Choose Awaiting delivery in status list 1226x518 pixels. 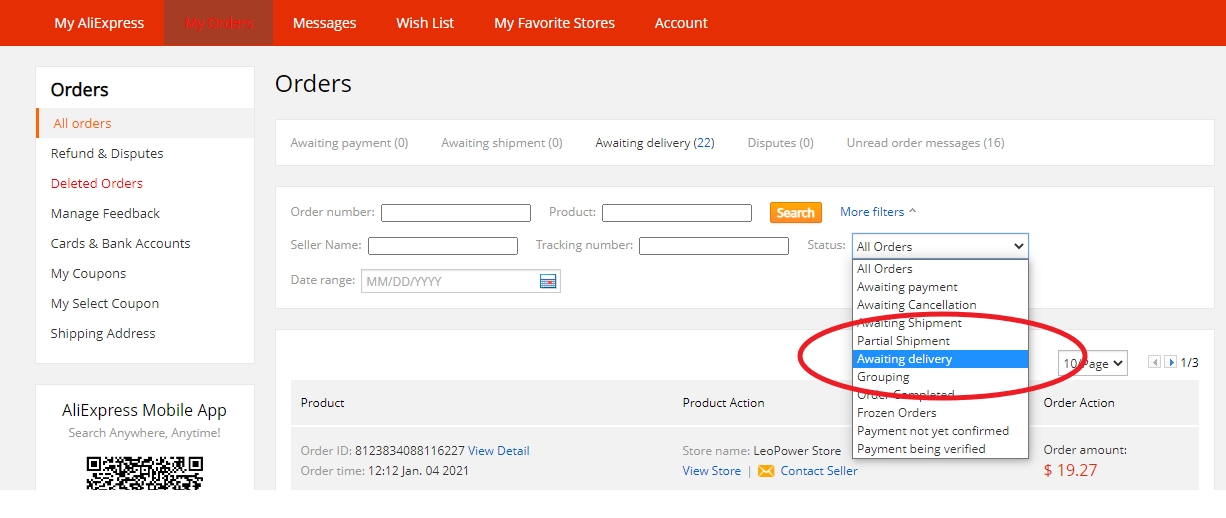tap(940, 359)
